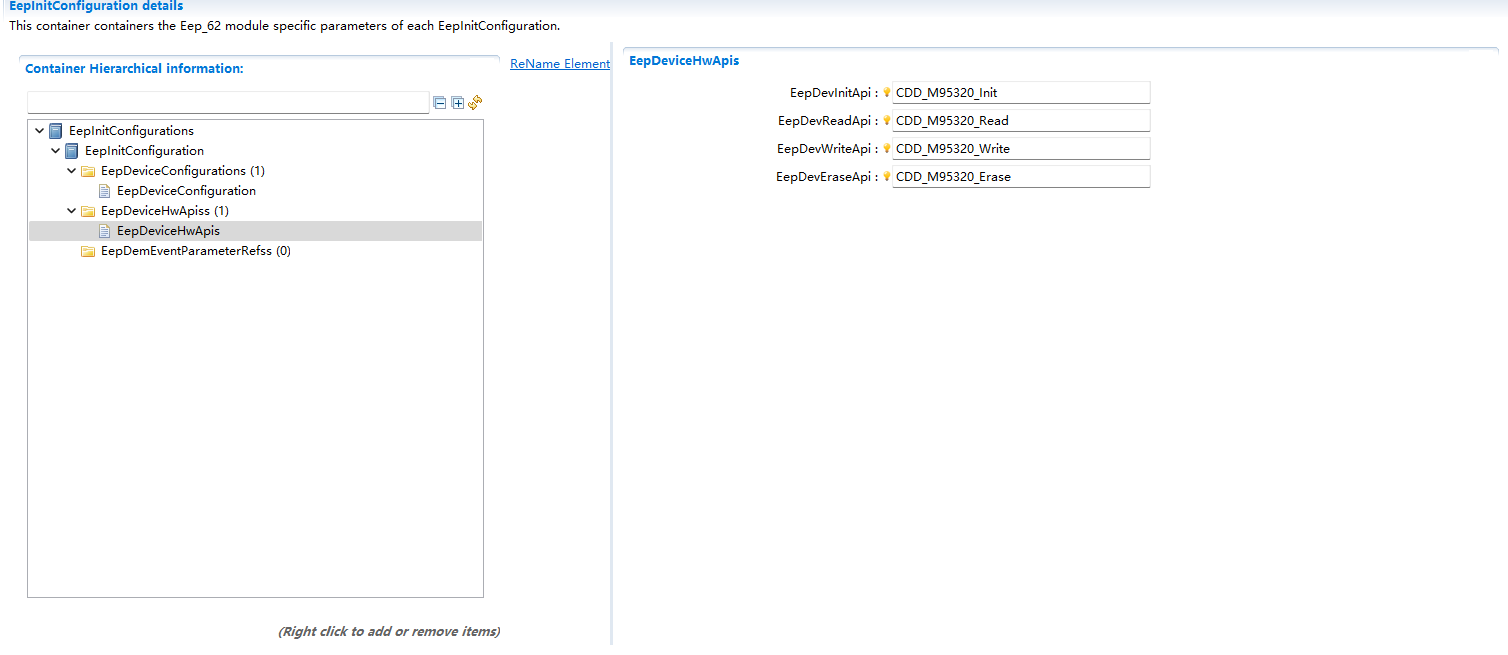Click the lightbulb hint beside EepDevInitApi
This screenshot has width=1508, height=655.
coord(886,93)
